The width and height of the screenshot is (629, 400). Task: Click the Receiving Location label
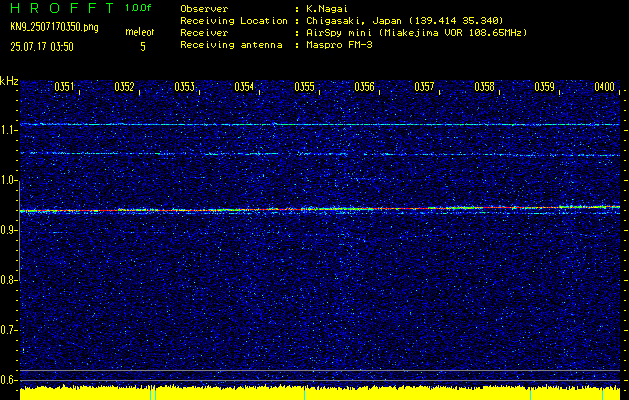[x=234, y=21]
